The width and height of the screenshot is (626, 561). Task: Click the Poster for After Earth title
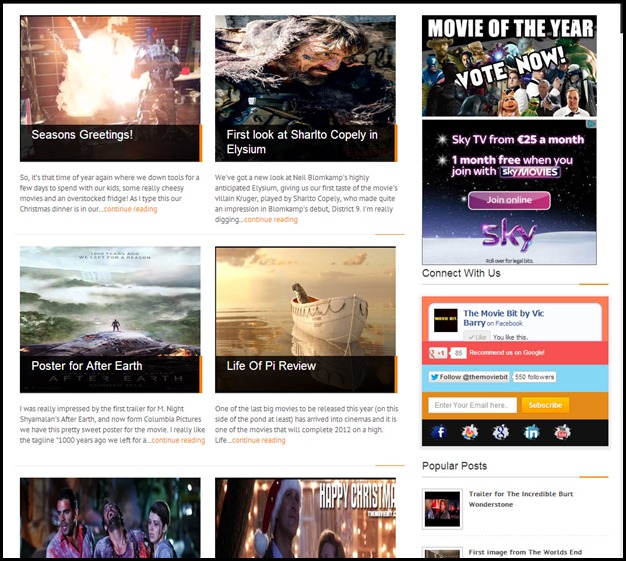coord(87,366)
